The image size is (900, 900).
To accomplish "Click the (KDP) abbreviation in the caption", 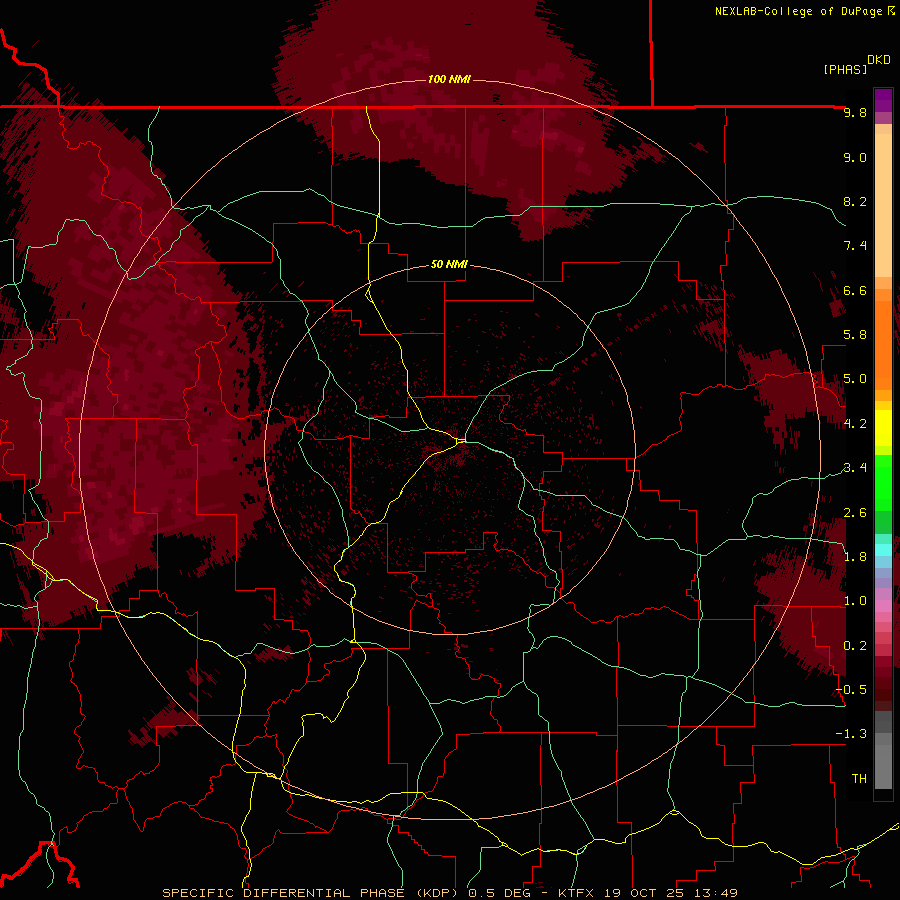I will 437,893.
